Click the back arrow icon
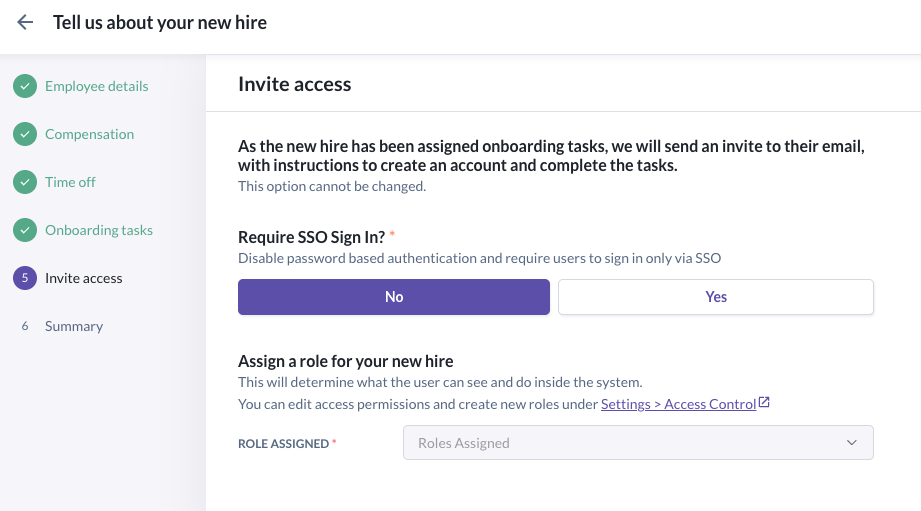 (x=25, y=22)
